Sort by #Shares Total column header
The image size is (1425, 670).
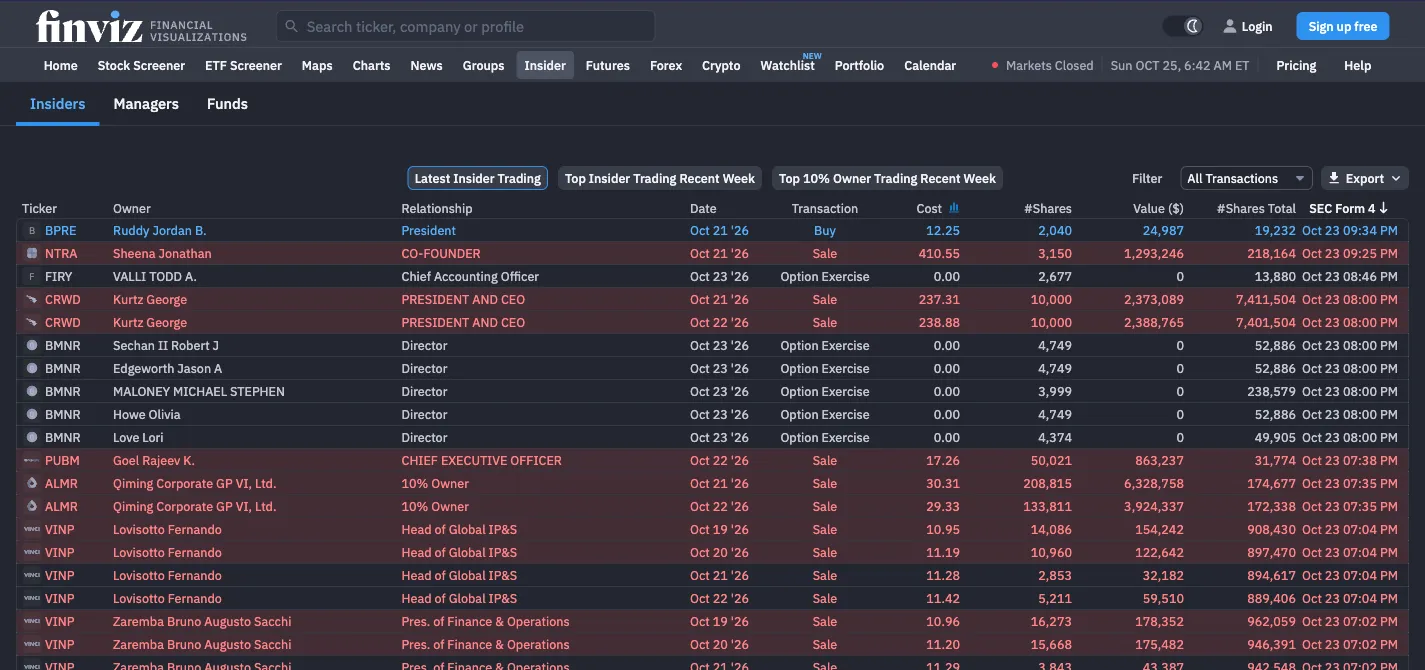(x=1256, y=208)
